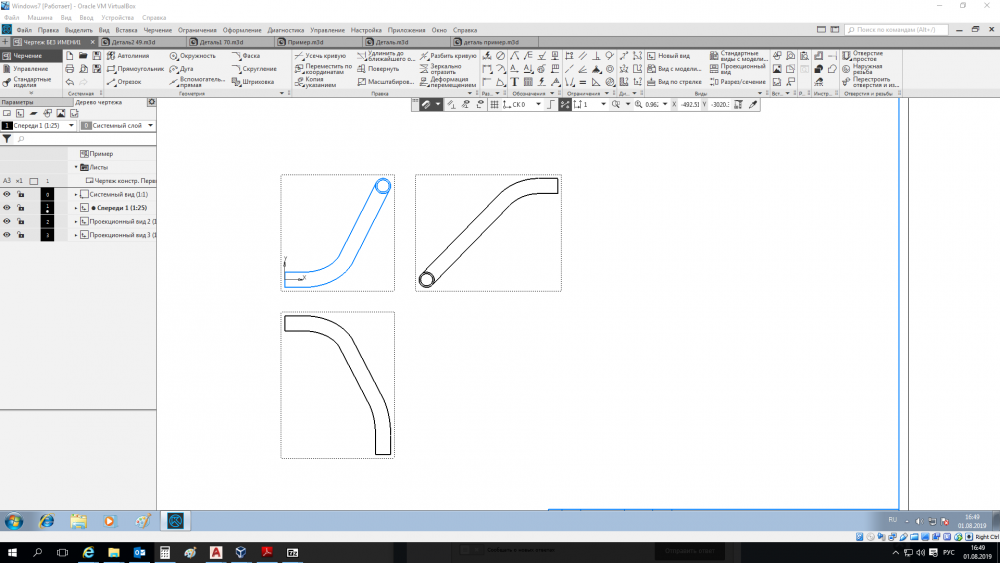Open the Управление toolbar set
This screenshot has height=563, width=1000.
pyautogui.click(x=30, y=69)
